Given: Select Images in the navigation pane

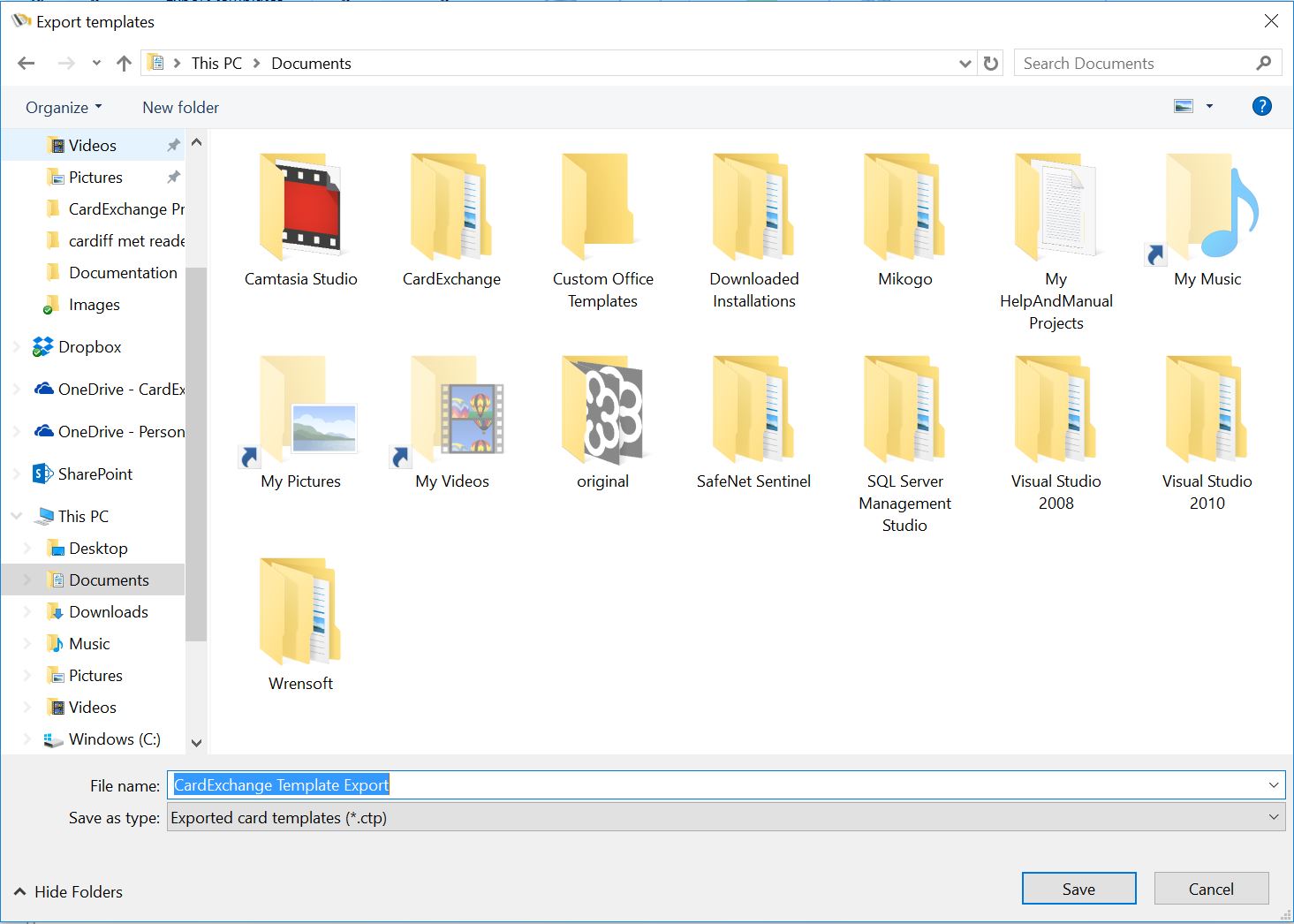Looking at the screenshot, I should pos(93,304).
